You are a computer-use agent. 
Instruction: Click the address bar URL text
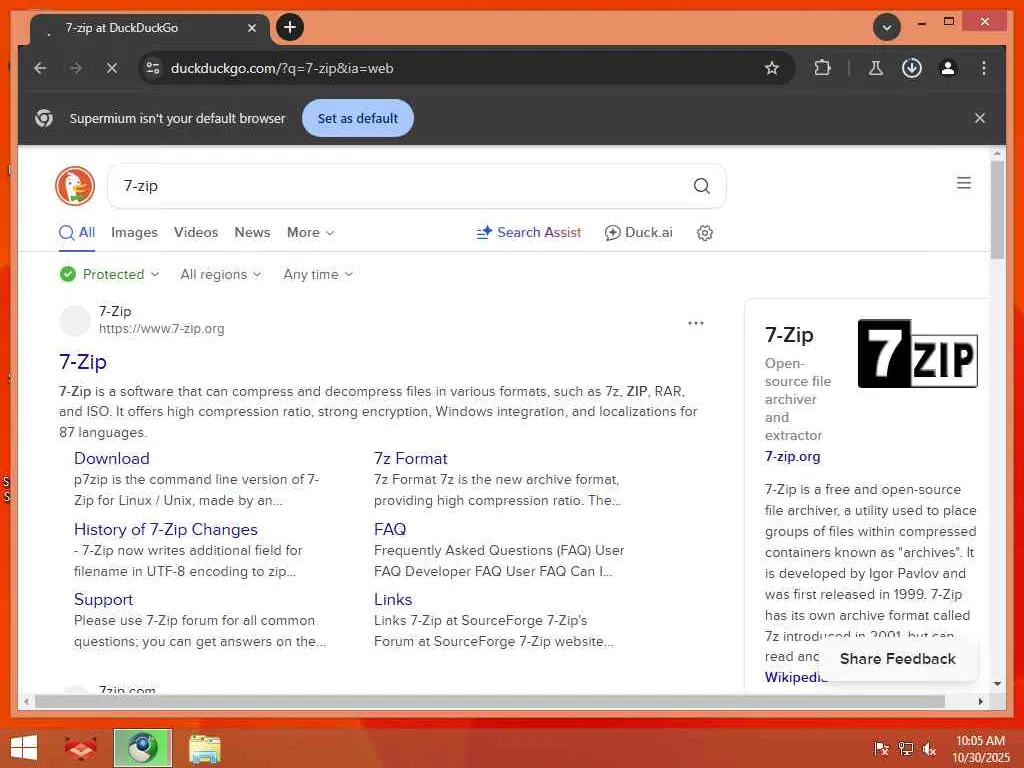tap(282, 68)
